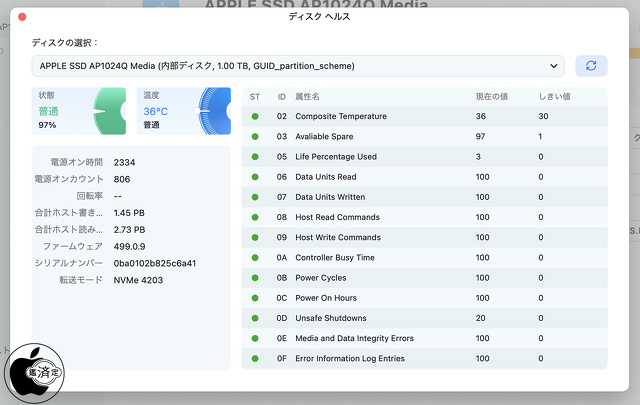The image size is (640, 405).
Task: Click green status dot for Avaliable Spare
Action: (255, 136)
